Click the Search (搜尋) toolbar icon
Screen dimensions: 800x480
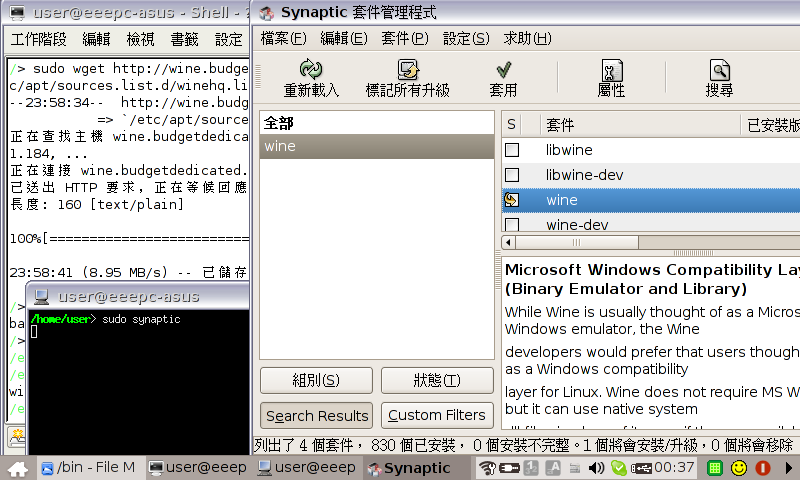coord(719,70)
